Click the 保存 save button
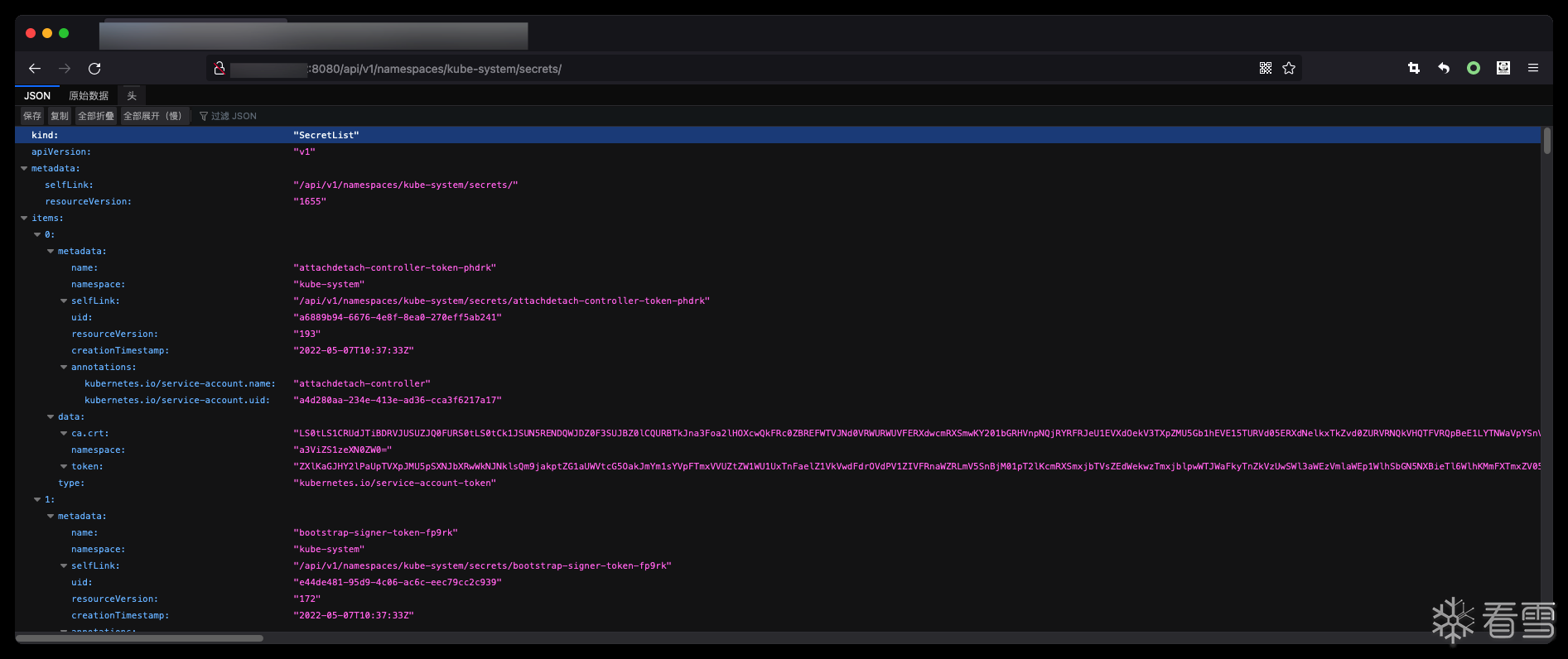The width and height of the screenshot is (1568, 659). tap(32, 116)
